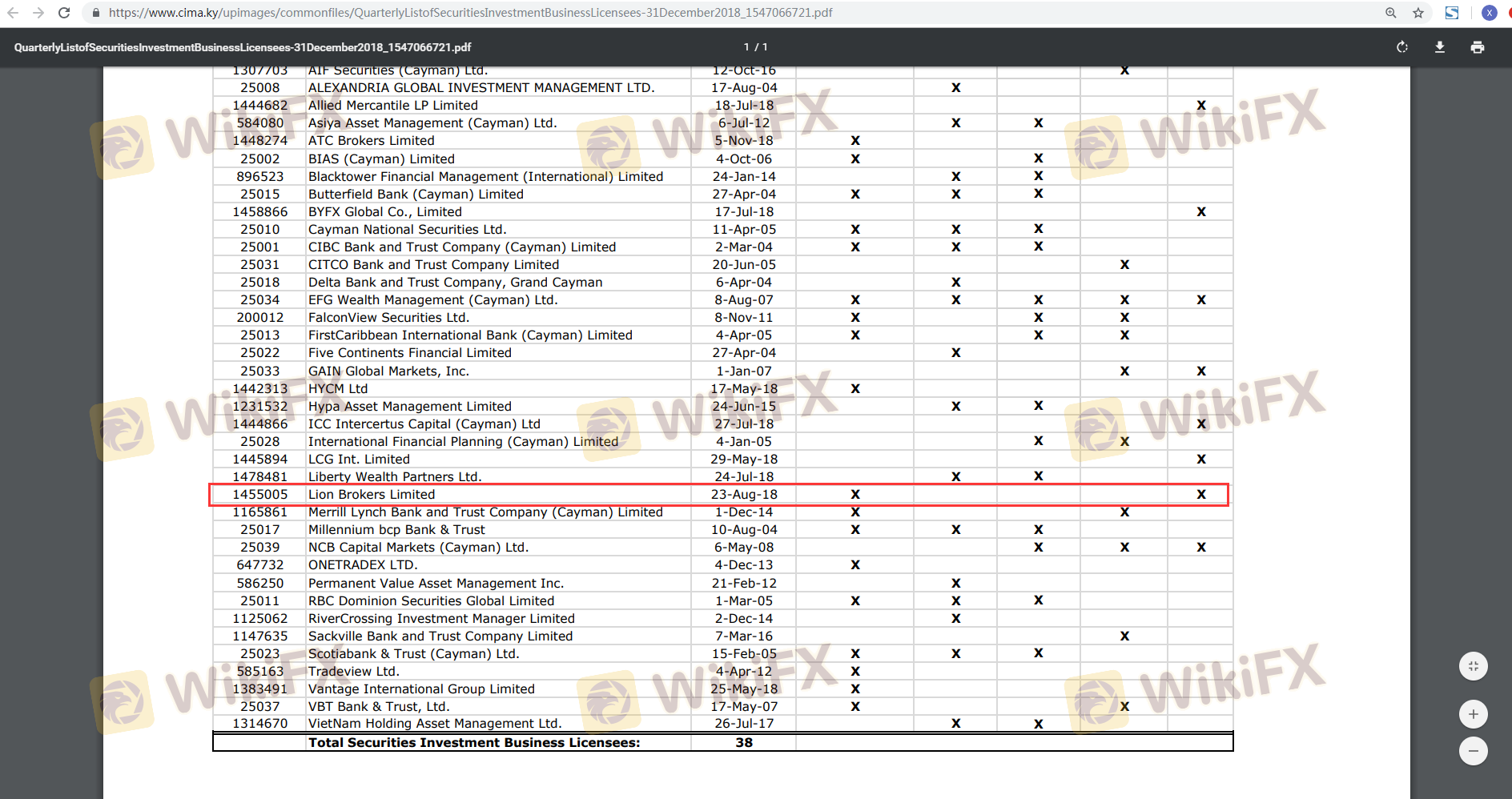Select 'ONETRADEX LTD.' entry
Image resolution: width=1512 pixels, height=799 pixels.
coord(363,565)
